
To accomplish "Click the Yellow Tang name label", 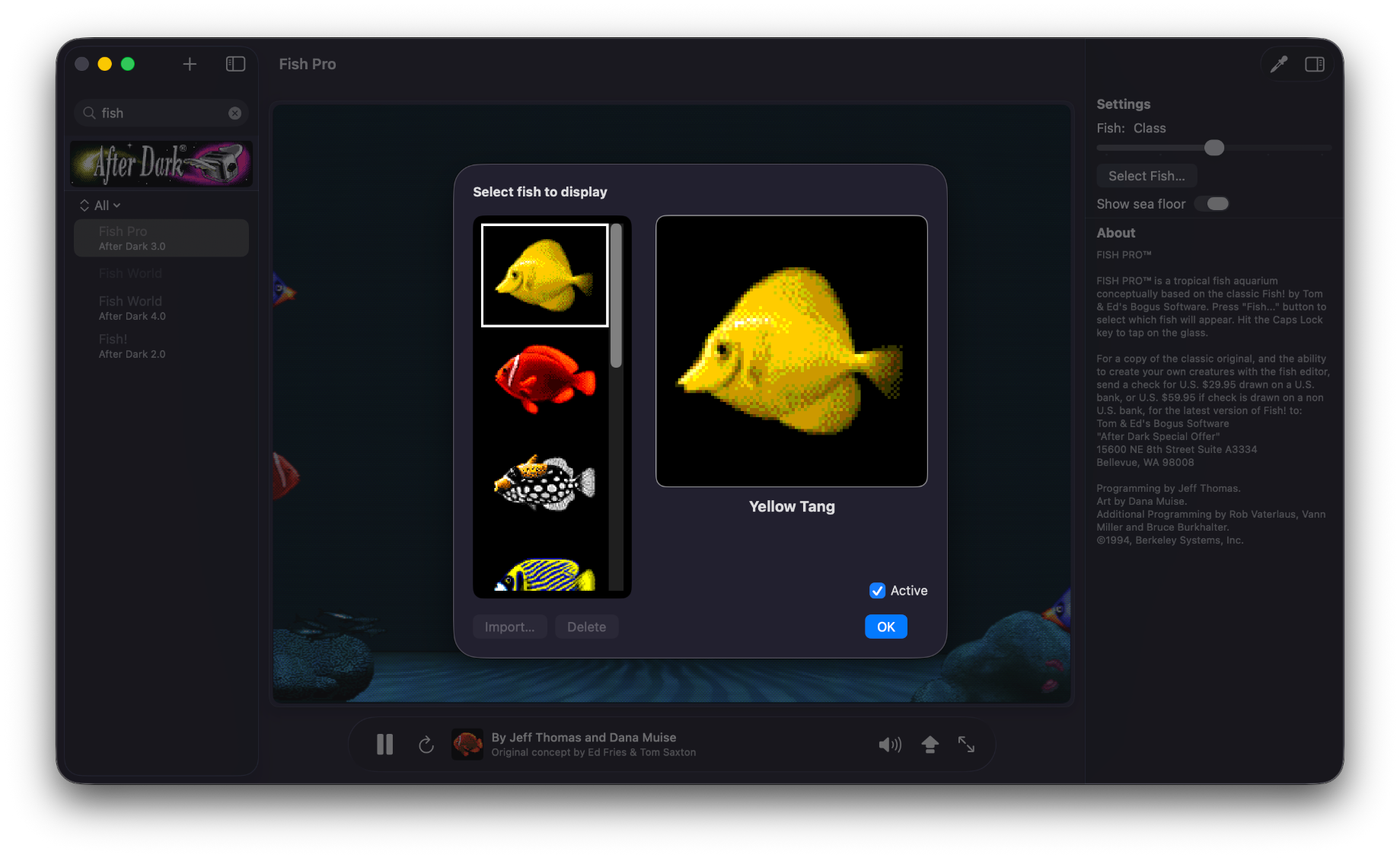I will [792, 506].
